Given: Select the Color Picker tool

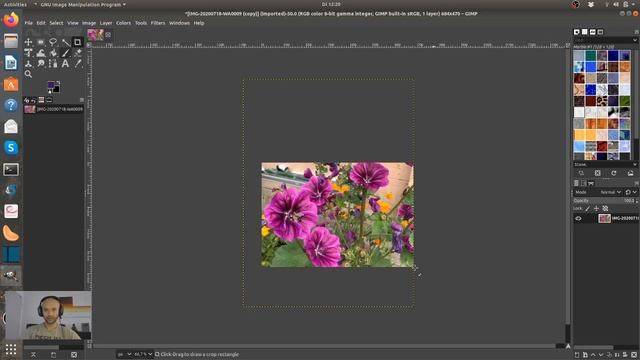Looking at the screenshot, I should [x=78, y=64].
